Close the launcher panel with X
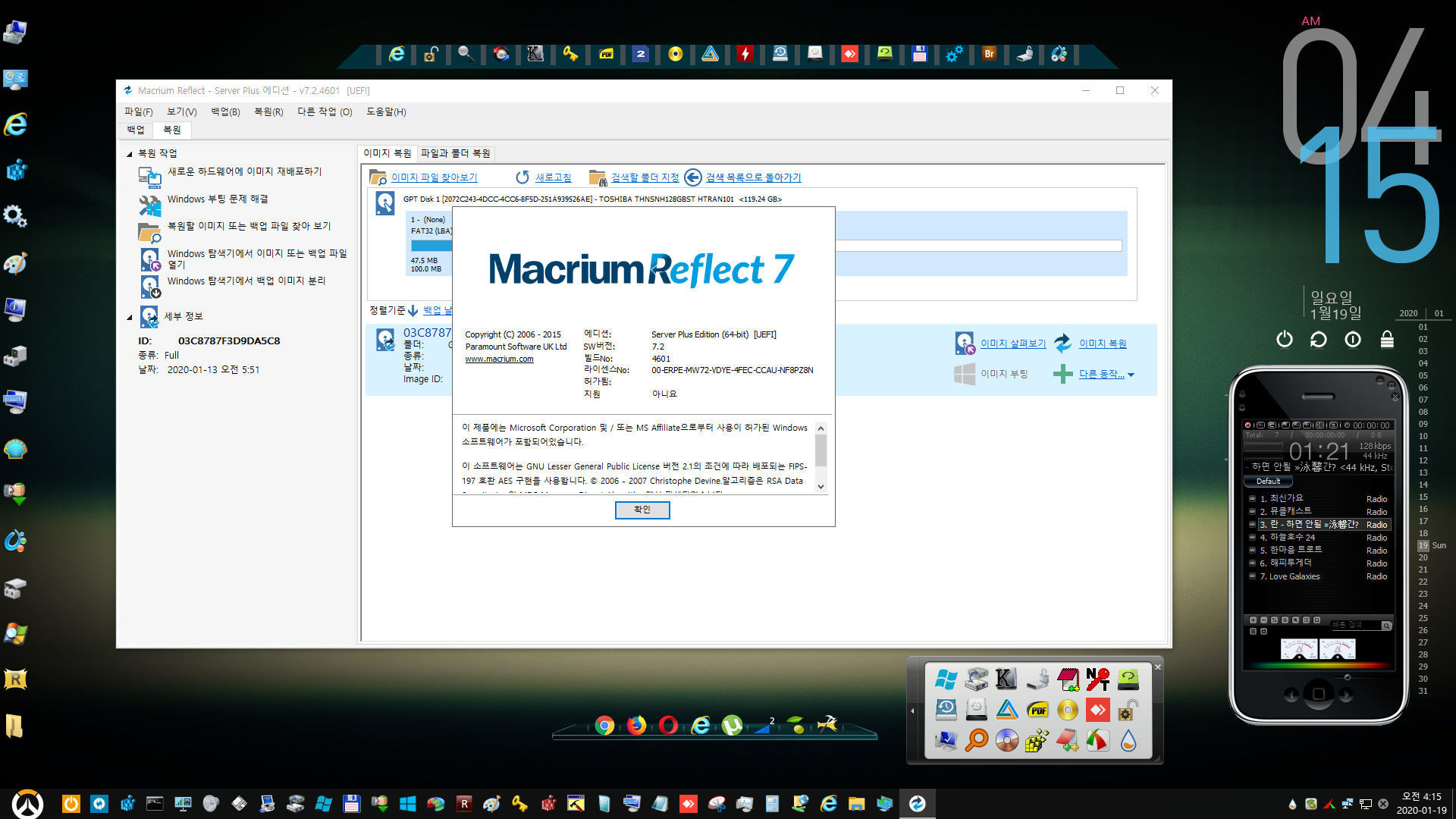This screenshot has height=819, width=1456. point(1158,667)
